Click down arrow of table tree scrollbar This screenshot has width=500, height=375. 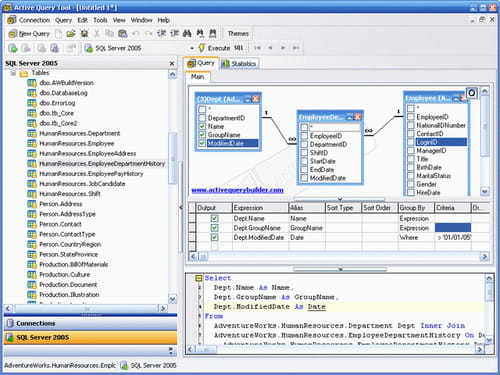pyautogui.click(x=172, y=299)
